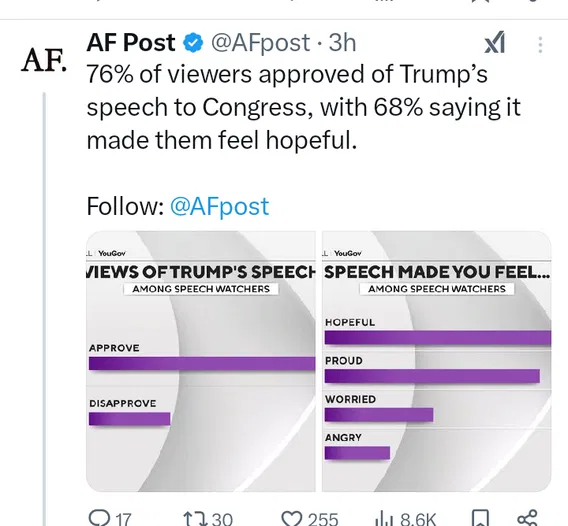
Task: Share the tweet via share icon
Action: tap(527, 518)
